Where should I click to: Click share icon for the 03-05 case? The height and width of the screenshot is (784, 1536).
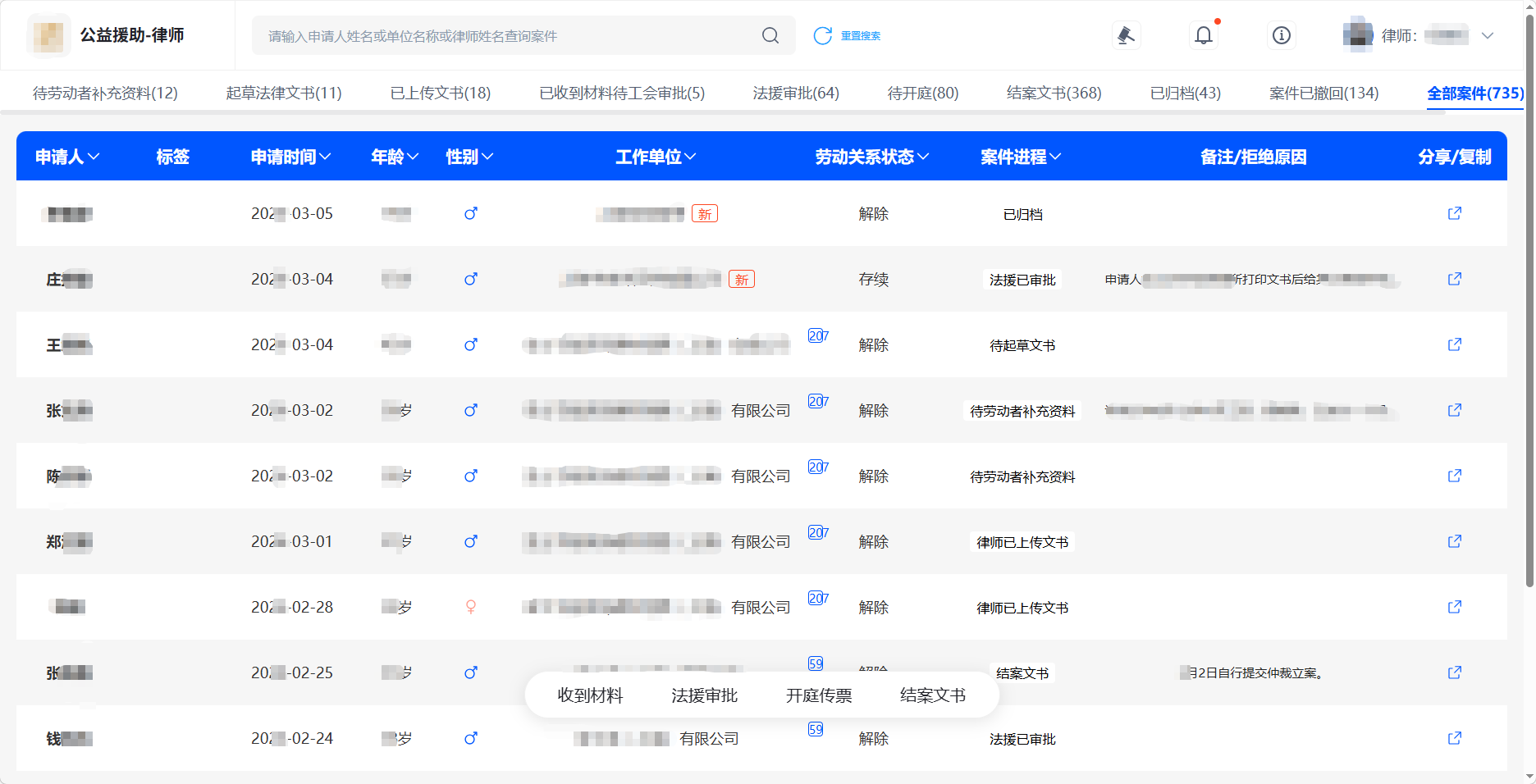click(x=1454, y=213)
